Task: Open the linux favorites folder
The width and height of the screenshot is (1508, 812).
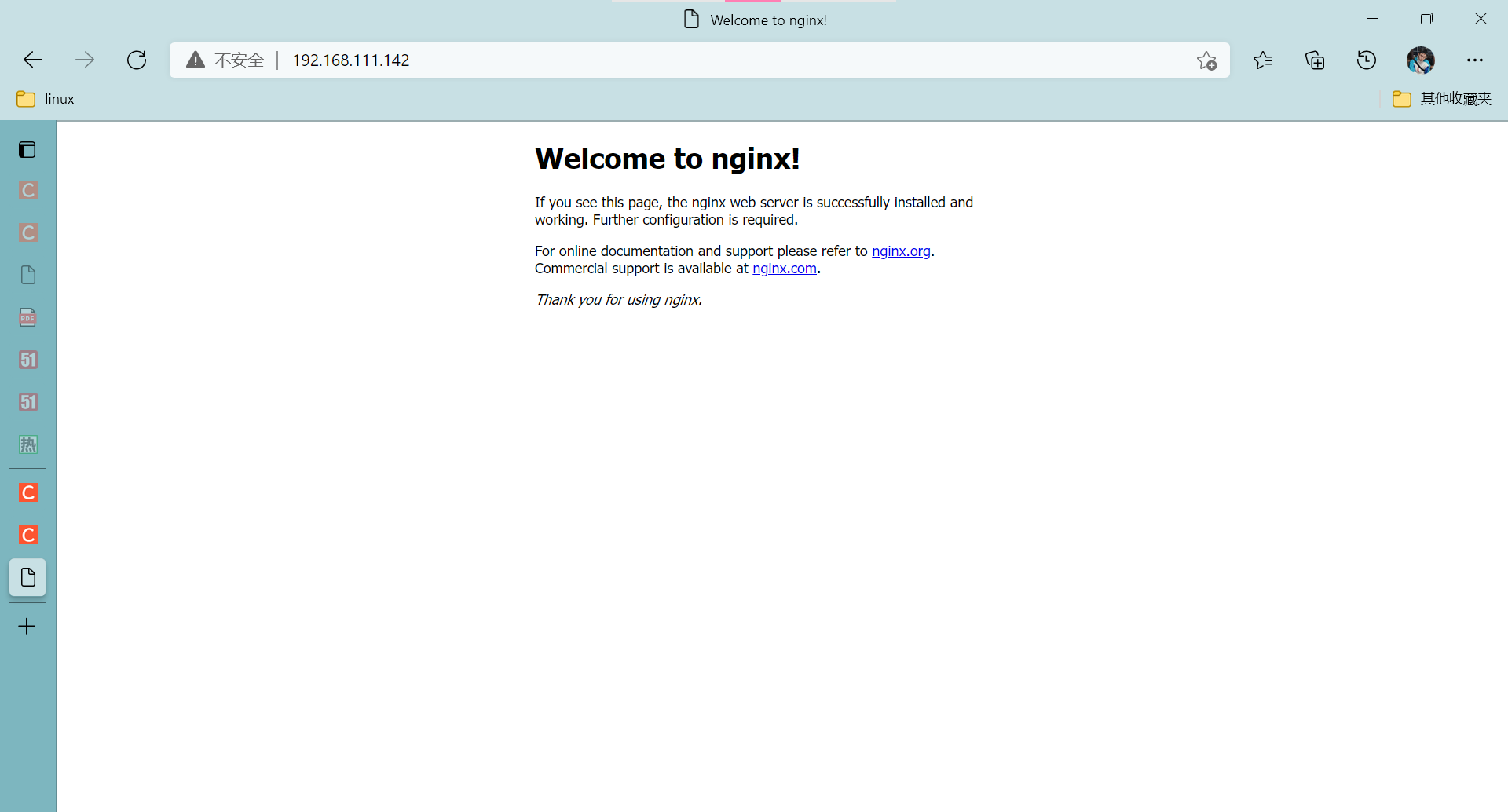Action: 46,99
